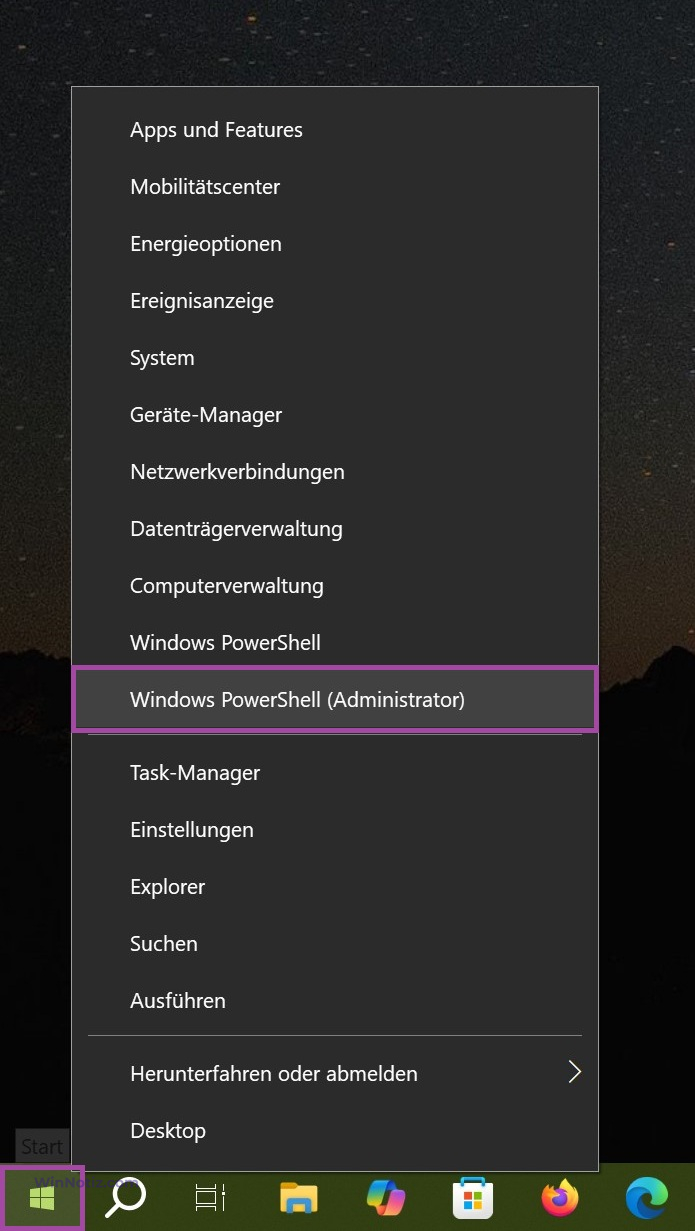The height and width of the screenshot is (1231, 695).
Task: Choose Geräte-Manager from the menu
Action: click(x=335, y=415)
